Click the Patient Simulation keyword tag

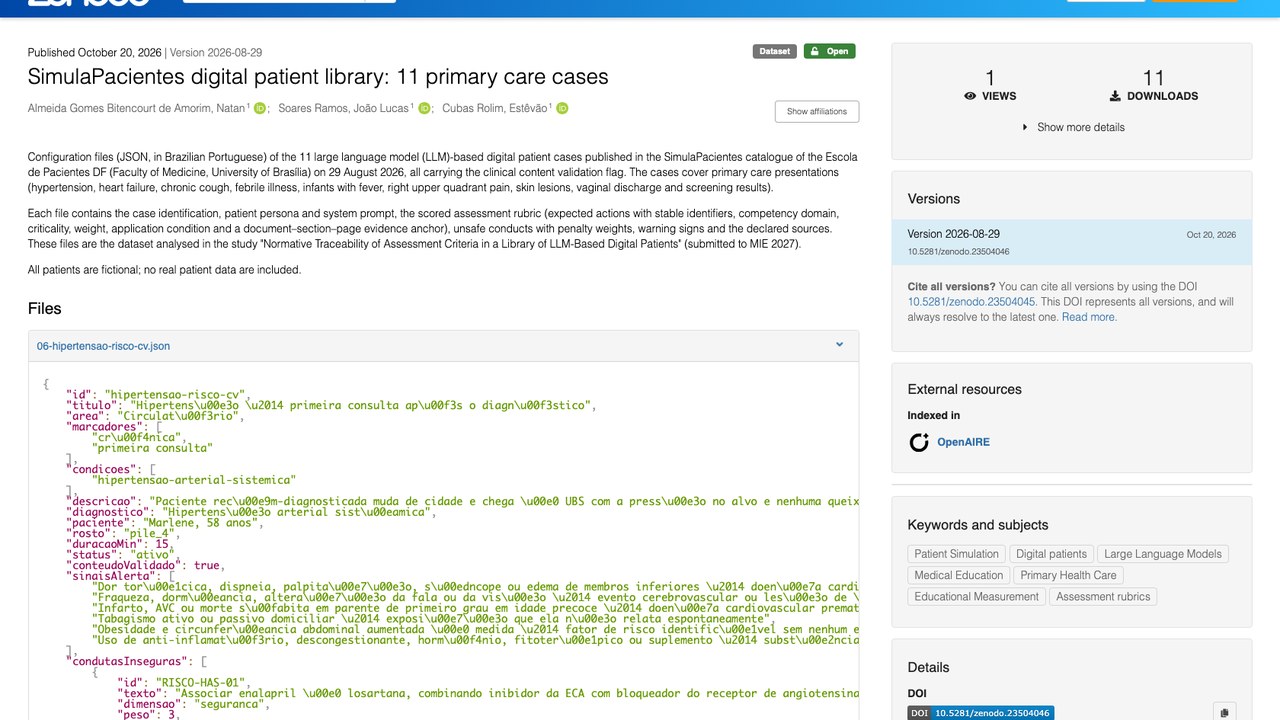click(956, 554)
